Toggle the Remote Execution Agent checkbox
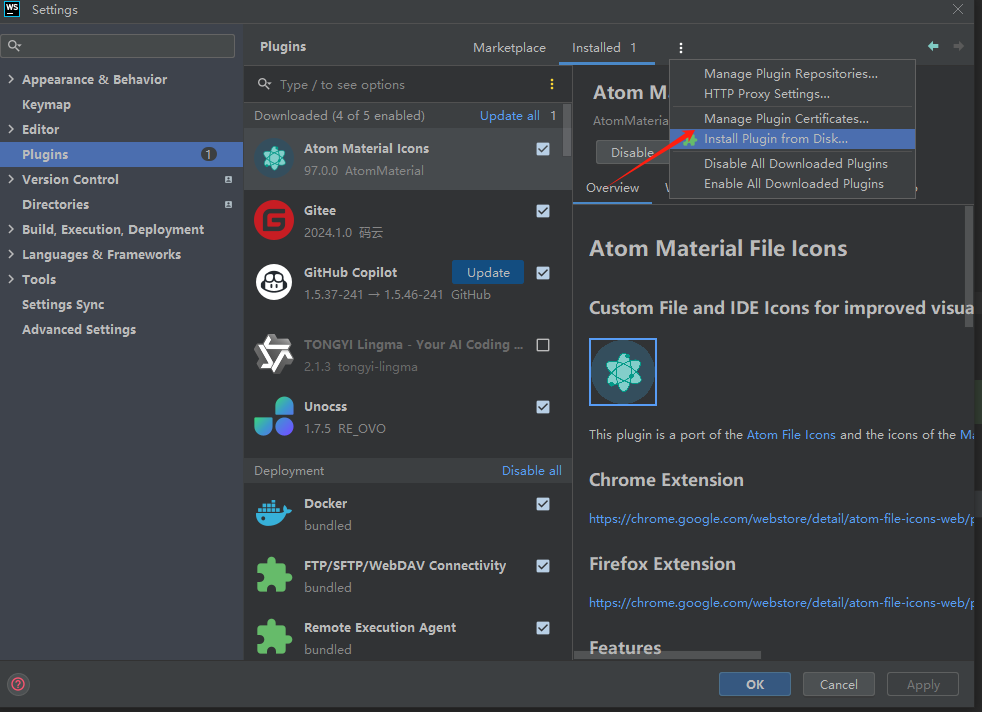 543,628
